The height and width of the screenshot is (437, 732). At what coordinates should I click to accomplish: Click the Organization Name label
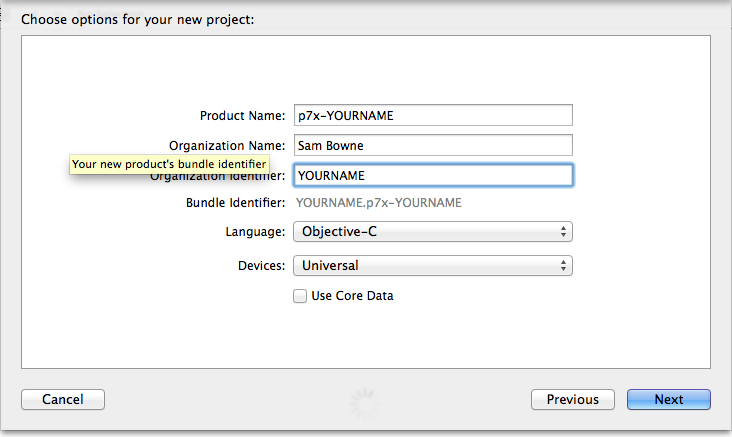click(226, 146)
